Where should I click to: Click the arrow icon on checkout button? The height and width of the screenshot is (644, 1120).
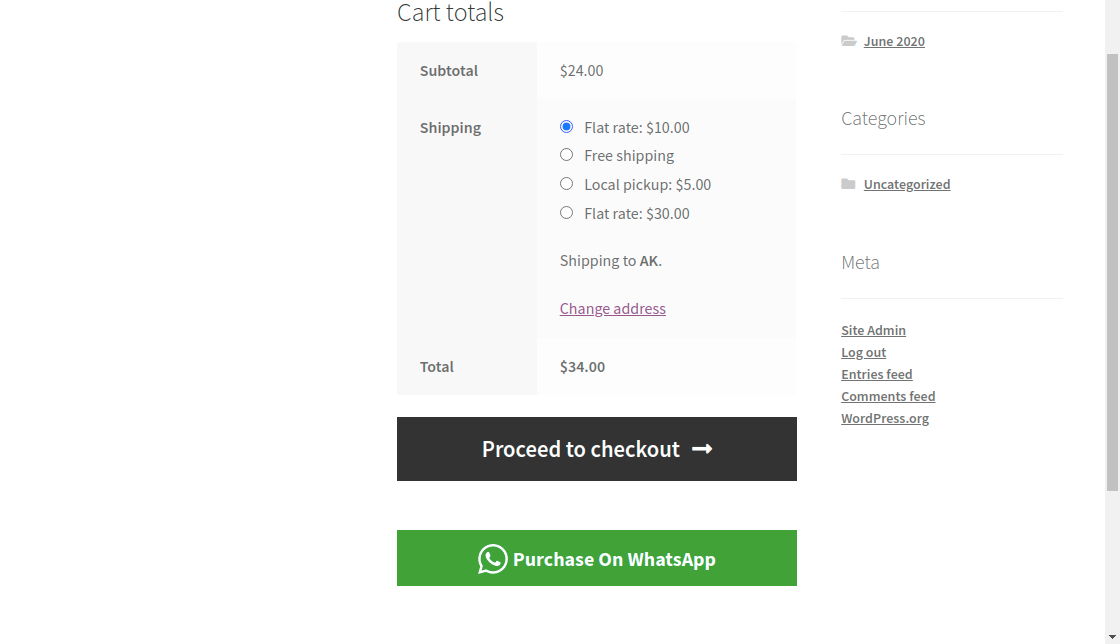pos(702,449)
